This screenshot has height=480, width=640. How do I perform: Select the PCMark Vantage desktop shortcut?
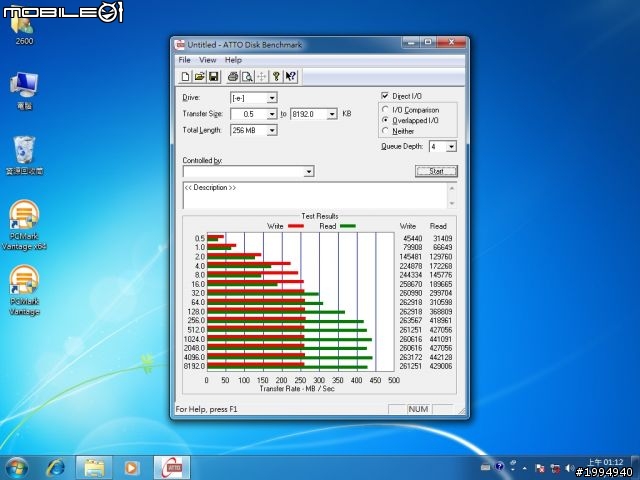pos(24,291)
